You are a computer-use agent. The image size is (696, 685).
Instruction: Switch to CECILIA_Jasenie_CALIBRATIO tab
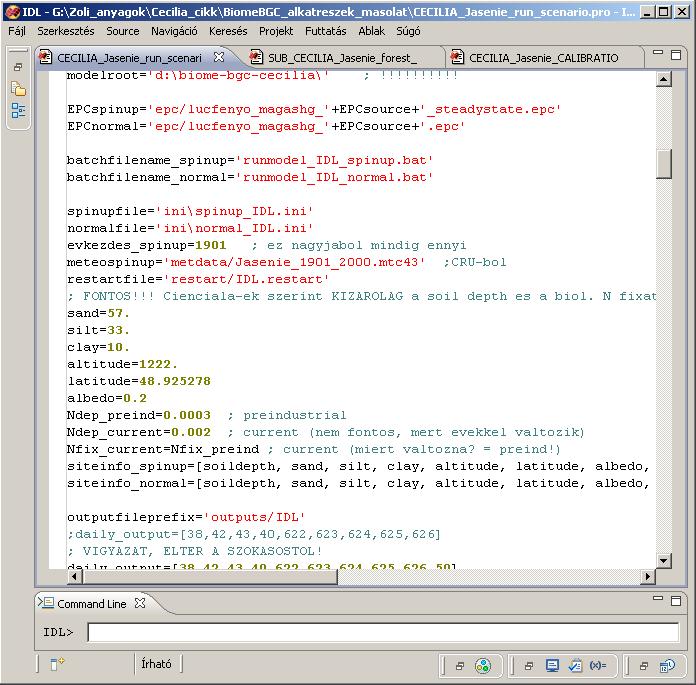pyautogui.click(x=543, y=58)
